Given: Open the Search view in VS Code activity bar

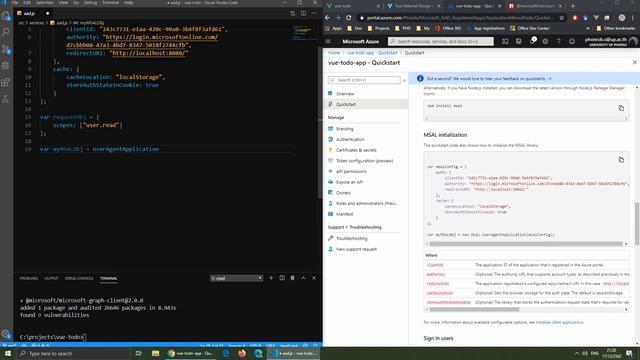Looking at the screenshot, I should (5, 32).
